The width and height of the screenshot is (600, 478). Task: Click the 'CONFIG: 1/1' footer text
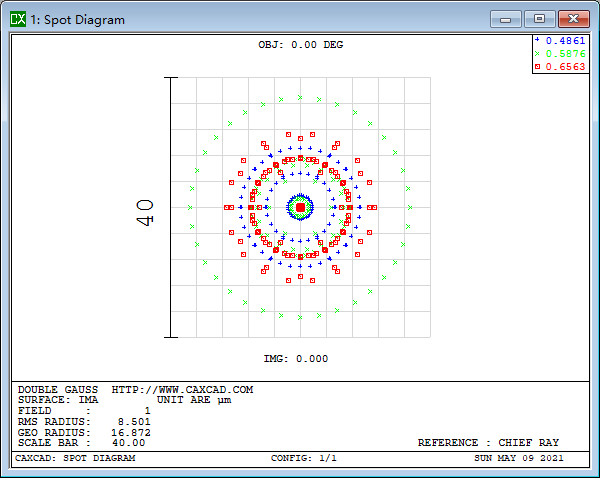tap(304, 458)
